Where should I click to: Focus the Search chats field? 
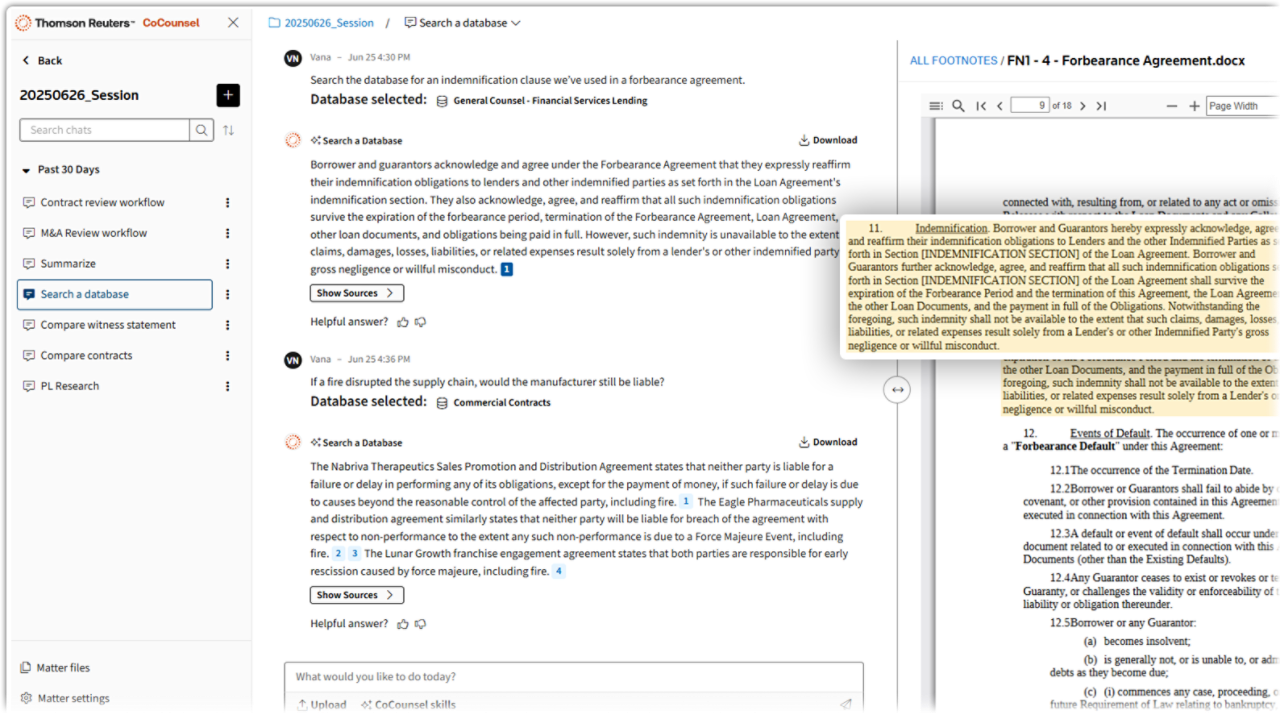(x=104, y=130)
